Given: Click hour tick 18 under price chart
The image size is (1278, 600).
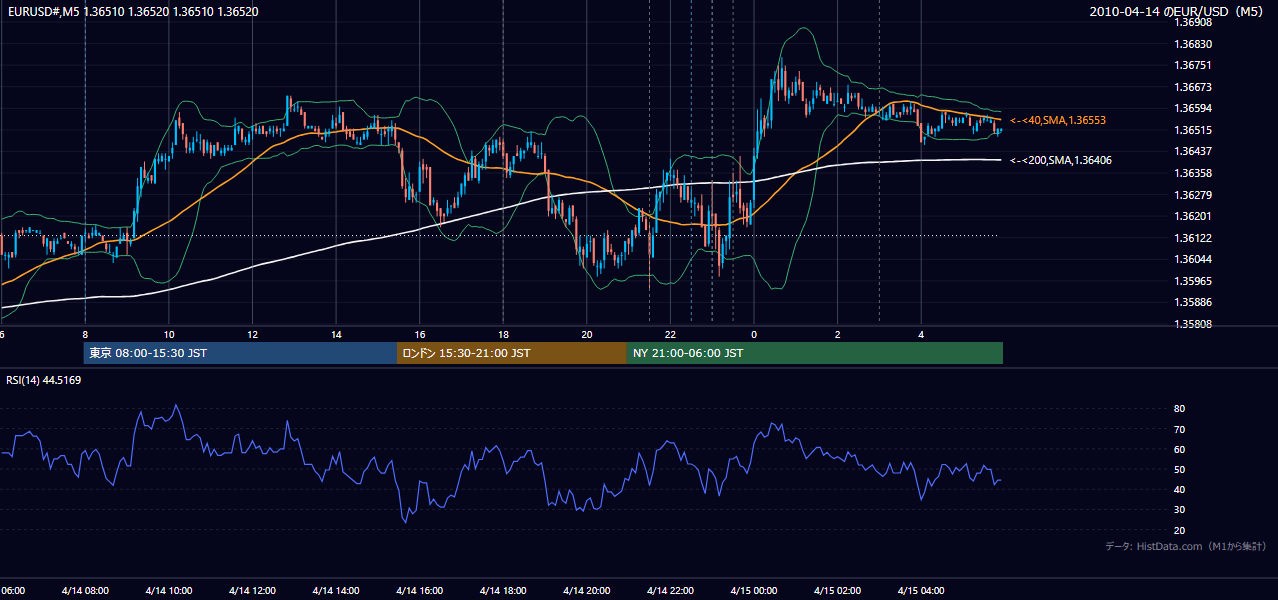Looking at the screenshot, I should tap(503, 335).
